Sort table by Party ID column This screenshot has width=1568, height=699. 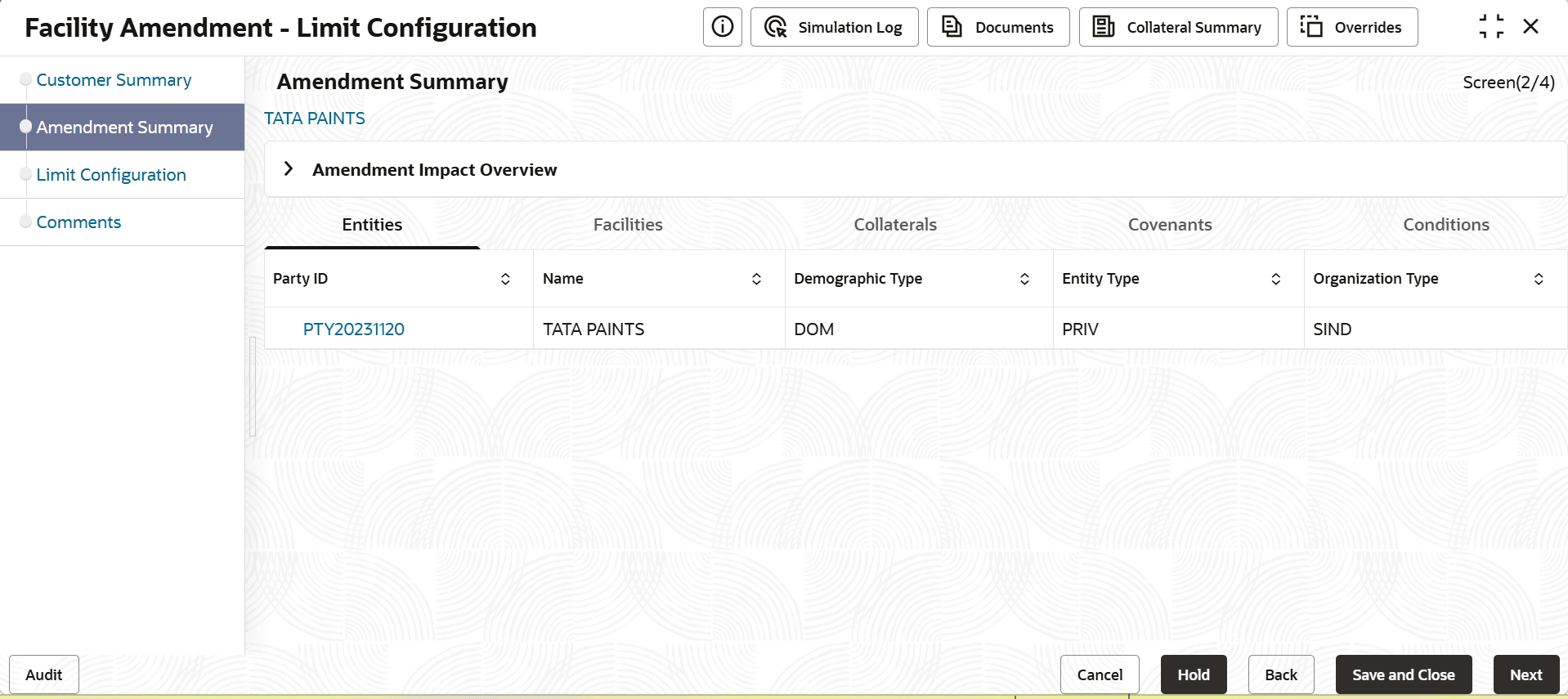click(505, 279)
